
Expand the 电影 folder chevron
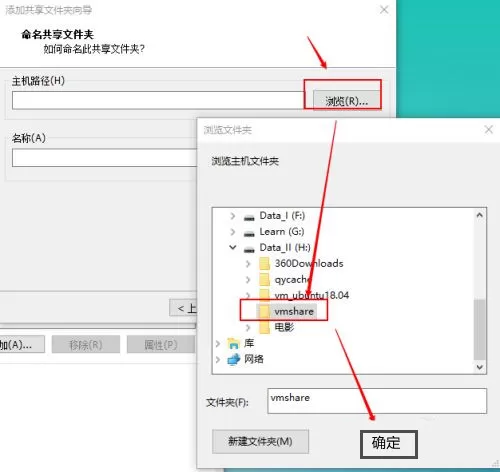[248, 327]
